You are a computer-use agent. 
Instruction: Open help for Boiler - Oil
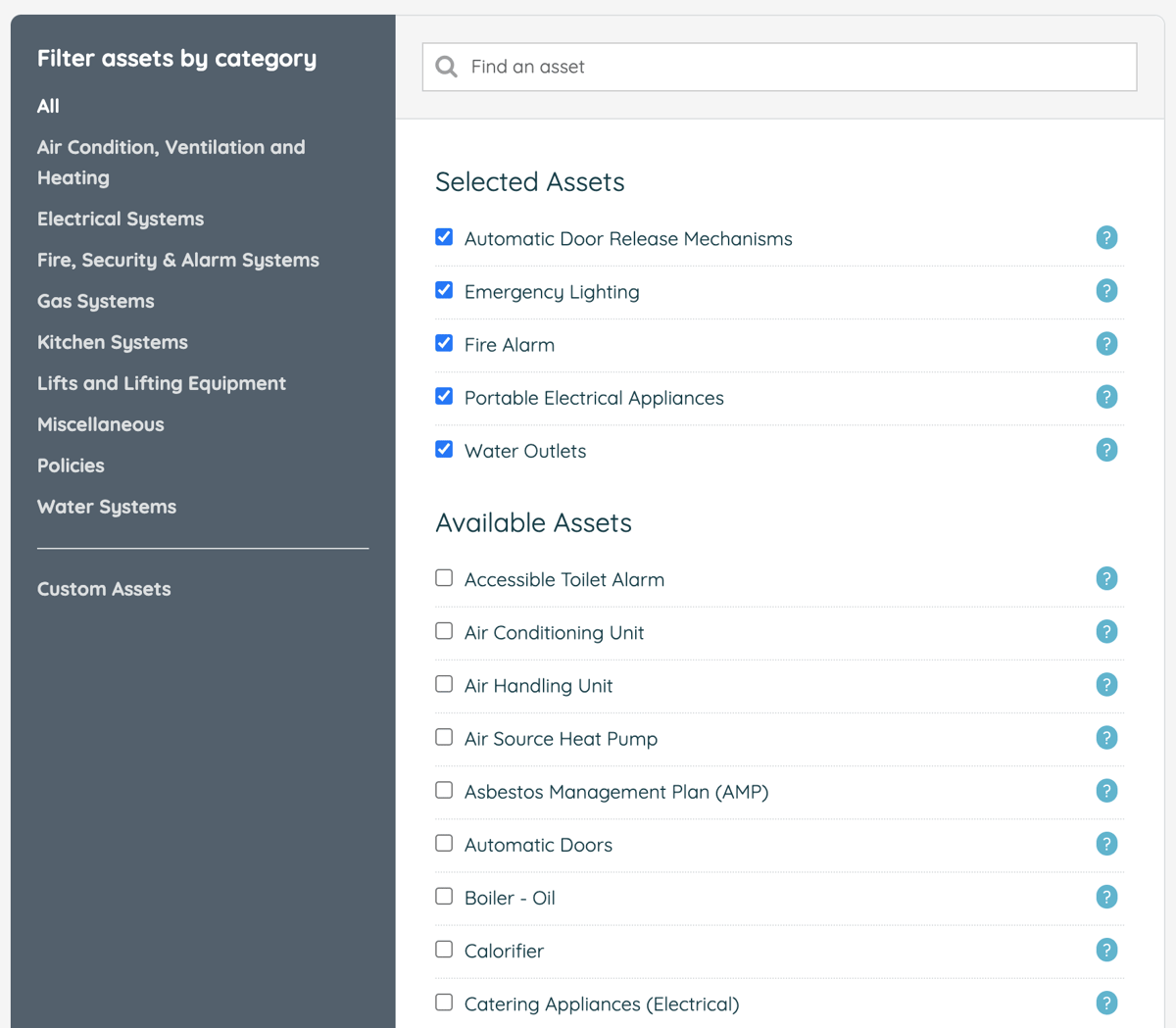pos(1106,897)
